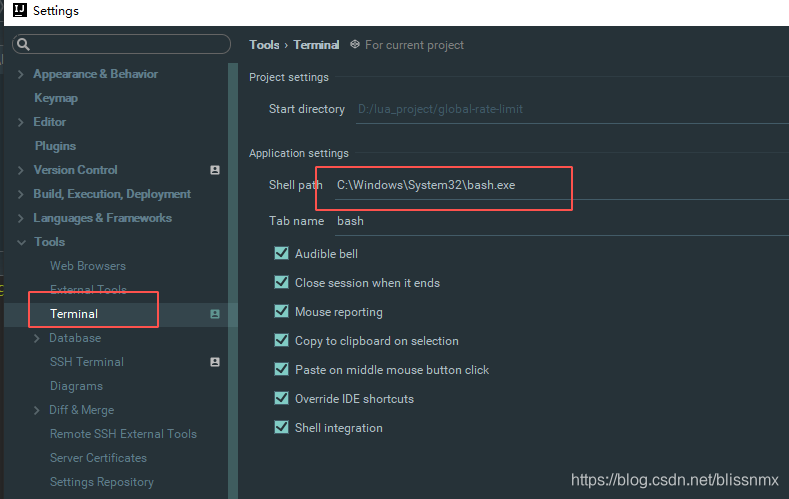Click the For current project icon
The height and width of the screenshot is (499, 789).
[355, 44]
